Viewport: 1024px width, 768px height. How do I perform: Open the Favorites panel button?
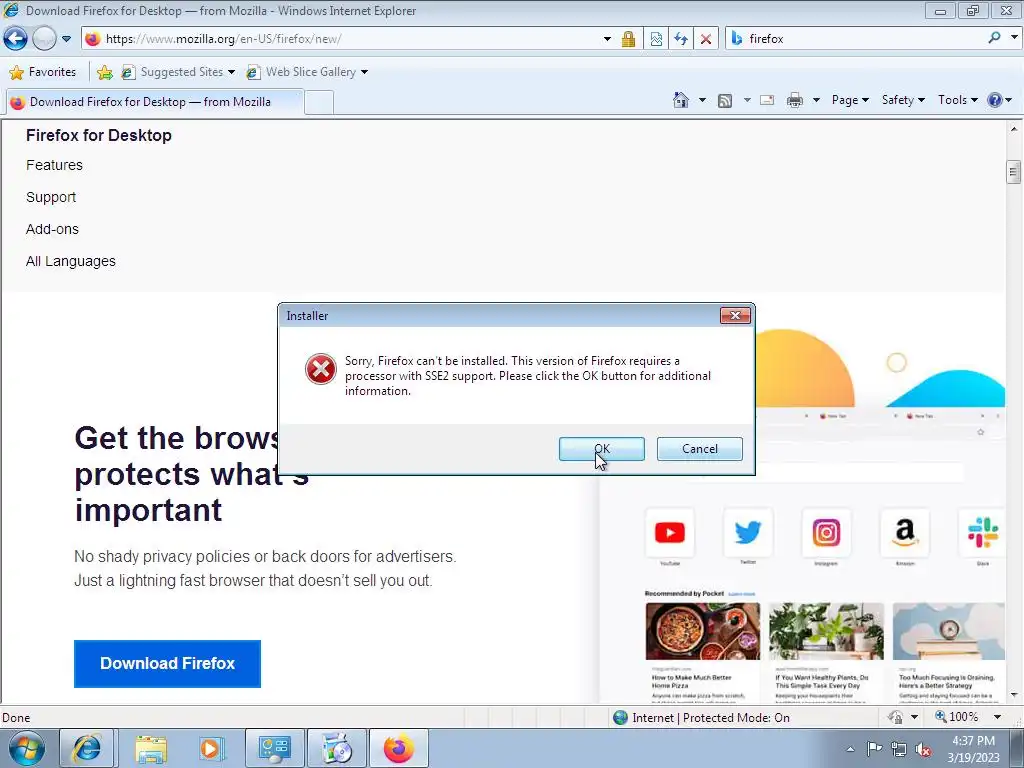click(x=43, y=72)
